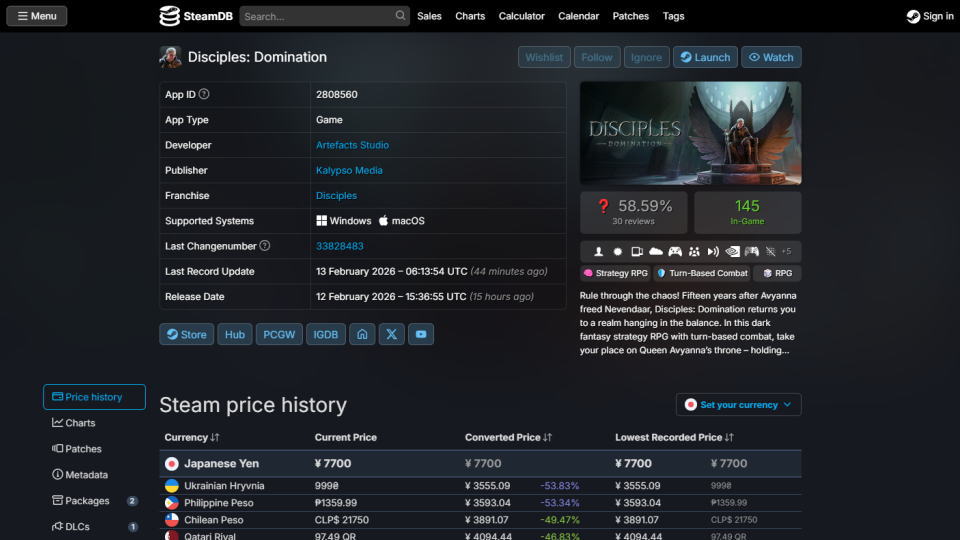
Task: Open the X (Twitter) link button
Action: 391,334
